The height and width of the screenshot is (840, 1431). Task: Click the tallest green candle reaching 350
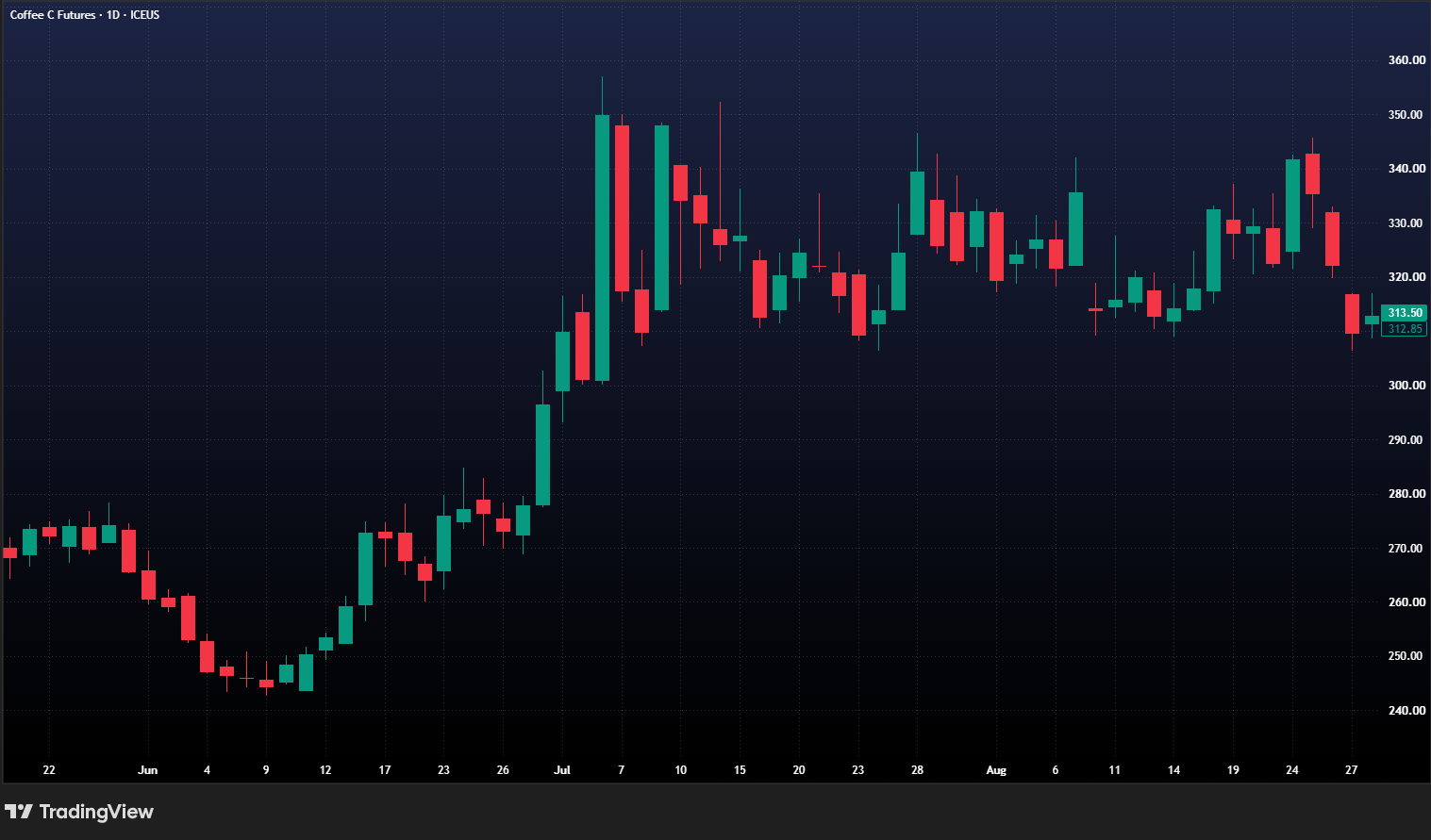[x=602, y=248]
